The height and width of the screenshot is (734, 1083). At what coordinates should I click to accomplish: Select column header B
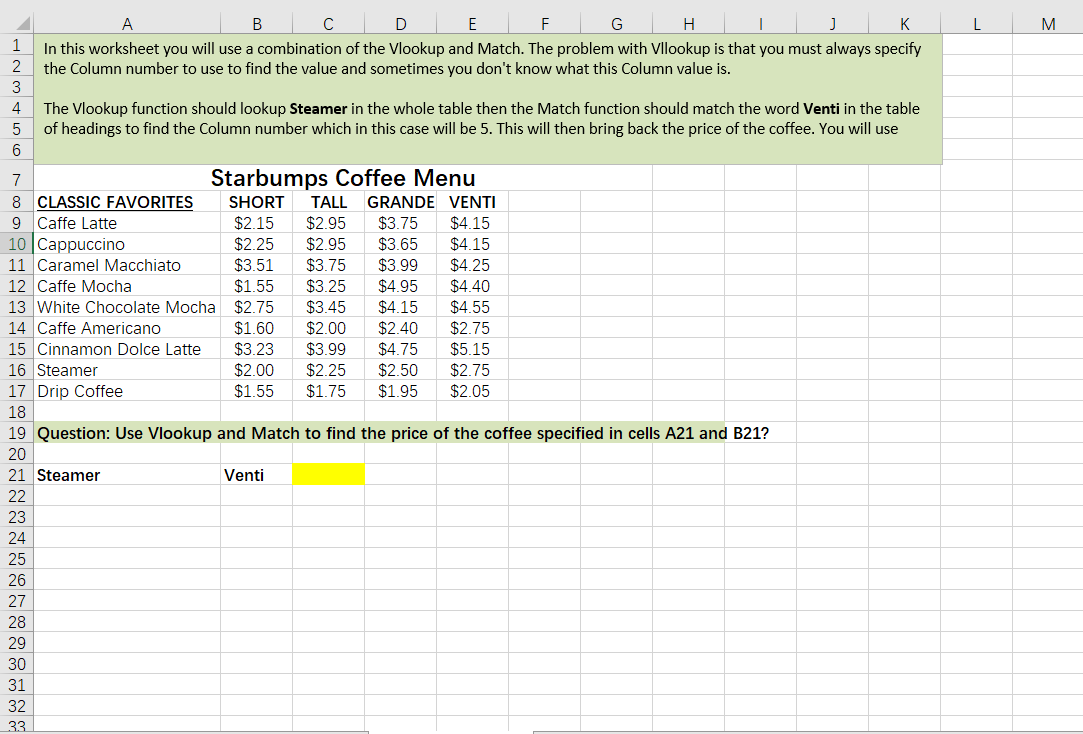[x=256, y=23]
